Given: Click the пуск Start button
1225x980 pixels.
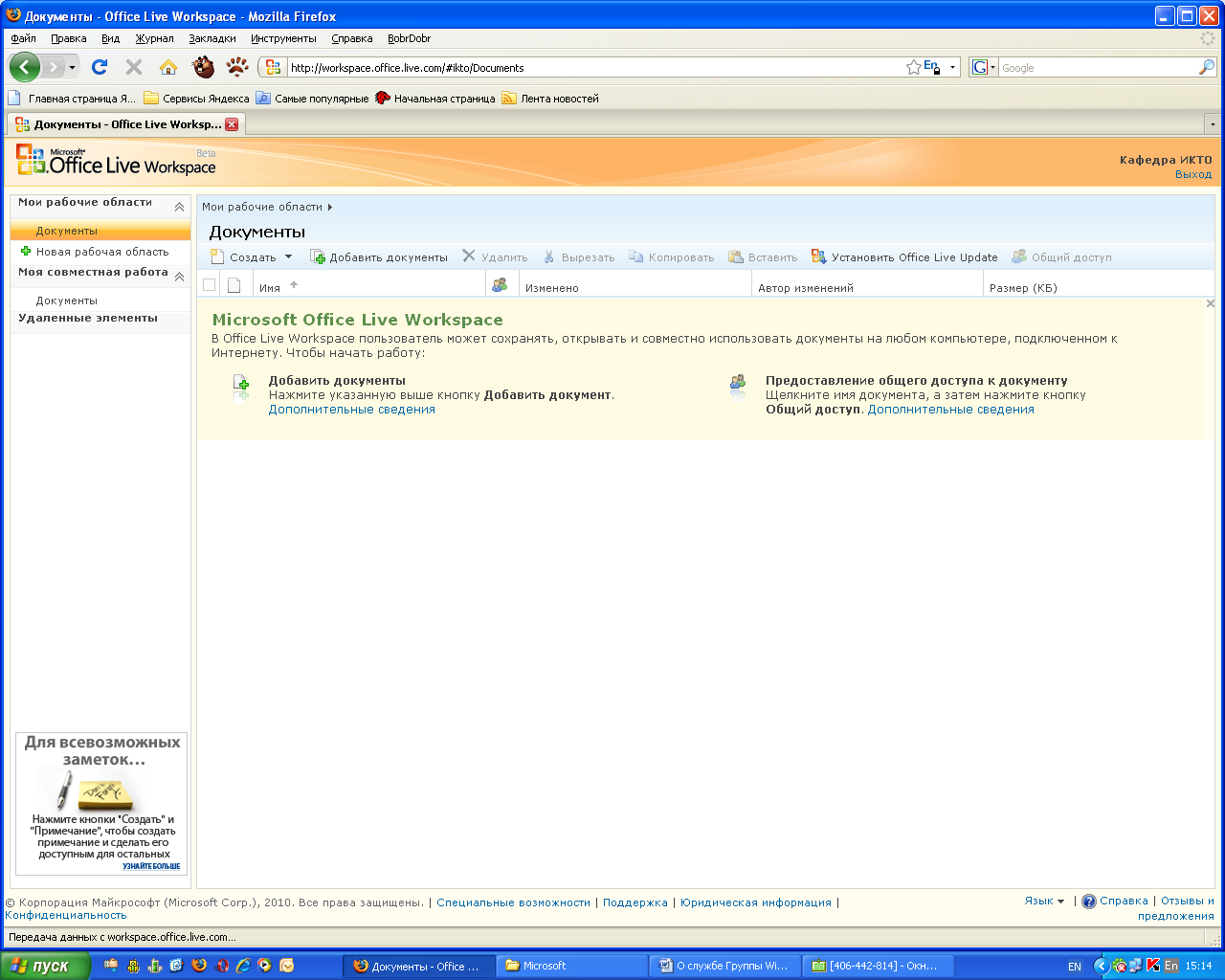Looking at the screenshot, I should [45, 966].
